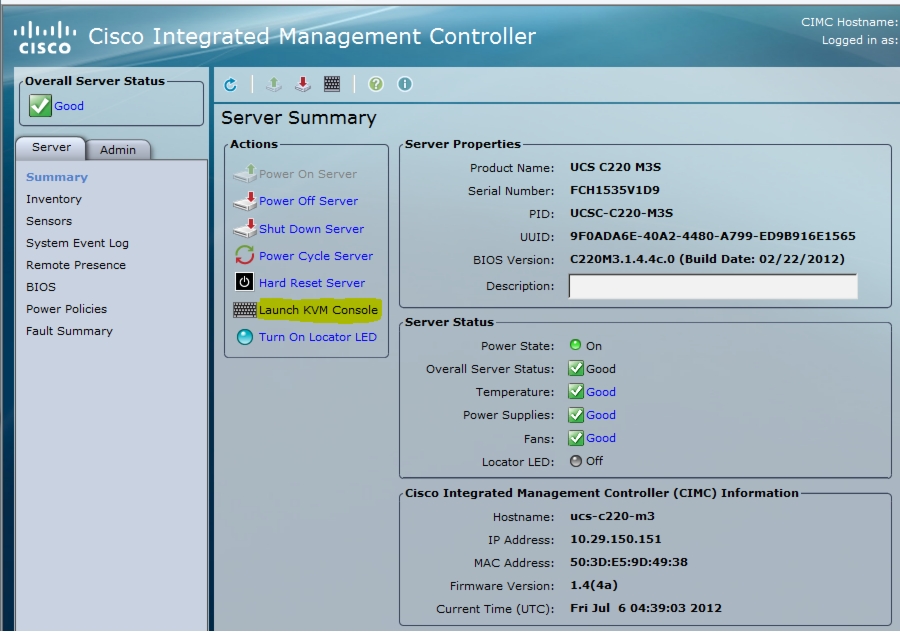Open Remote Presence page
The image size is (900, 632).
tap(76, 265)
